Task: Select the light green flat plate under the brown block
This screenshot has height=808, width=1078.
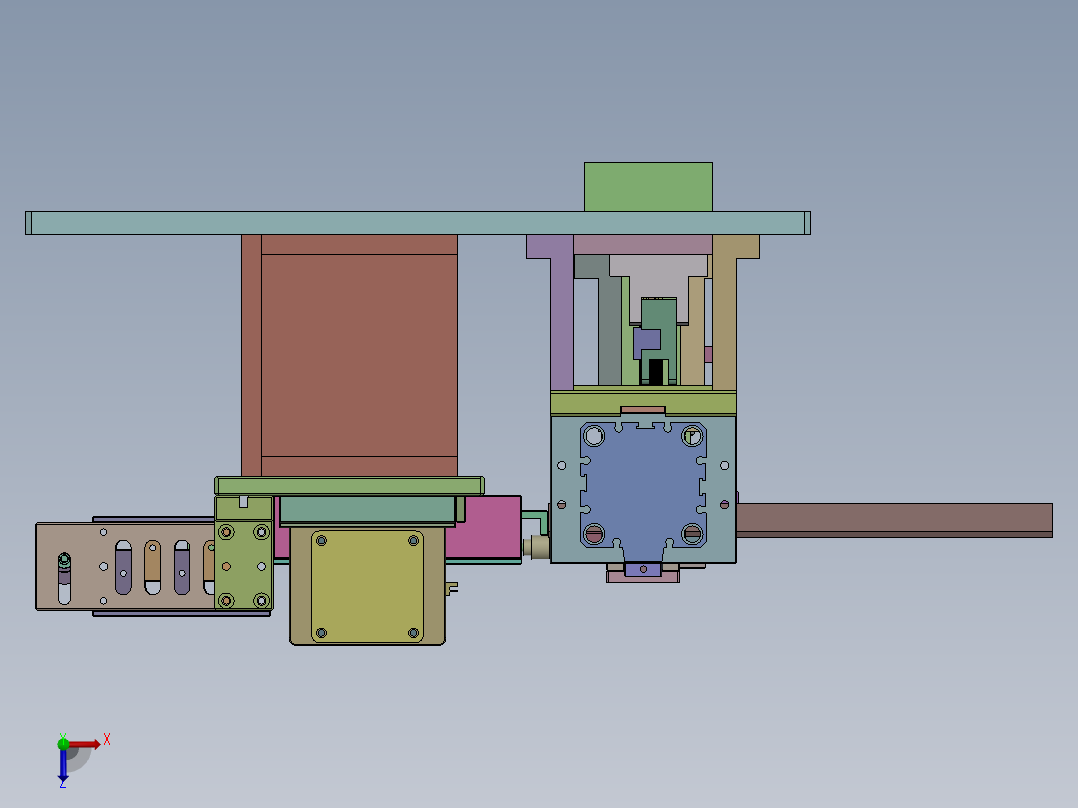Action: (x=349, y=485)
